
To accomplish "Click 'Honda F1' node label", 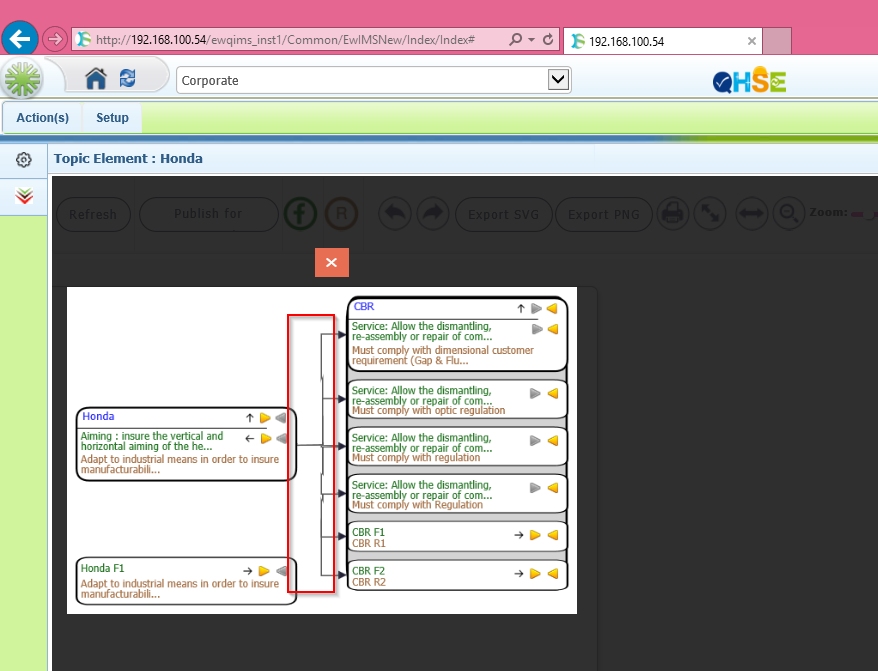I will [102, 568].
